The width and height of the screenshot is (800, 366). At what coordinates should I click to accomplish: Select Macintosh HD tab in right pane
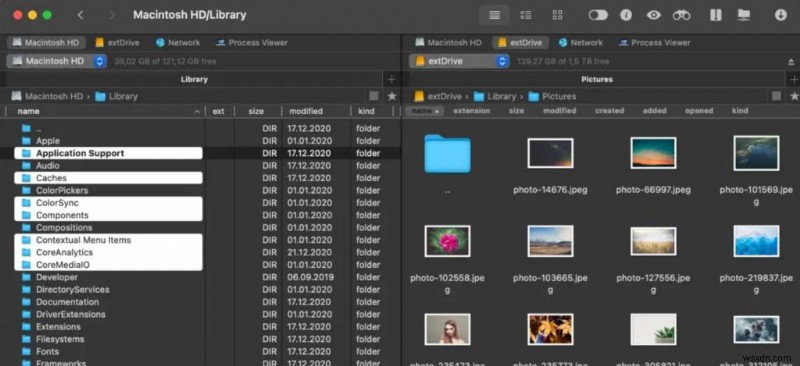click(x=448, y=42)
